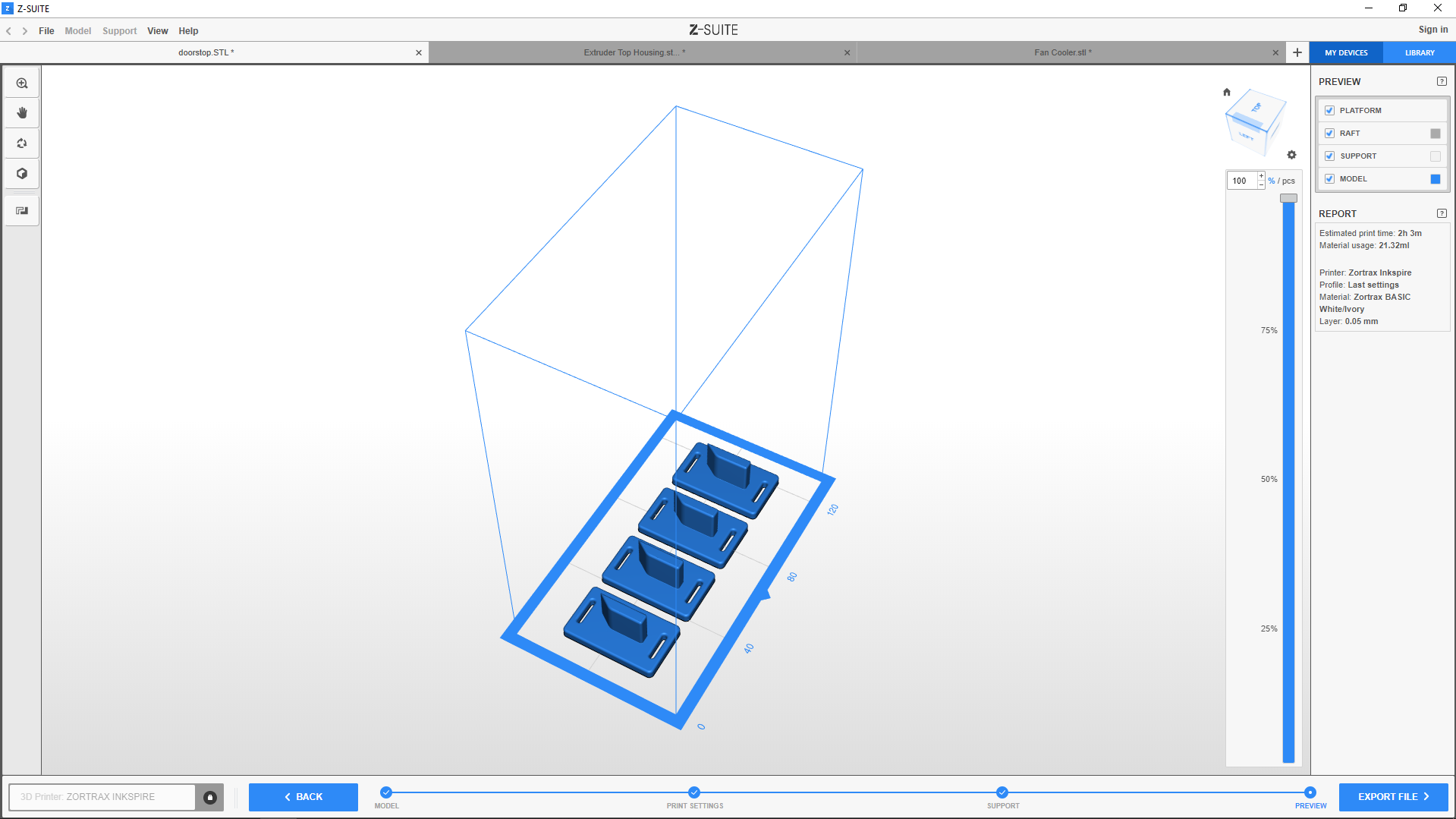The width and height of the screenshot is (1456, 819).
Task: Open help for the Preview panel
Action: tap(1442, 82)
